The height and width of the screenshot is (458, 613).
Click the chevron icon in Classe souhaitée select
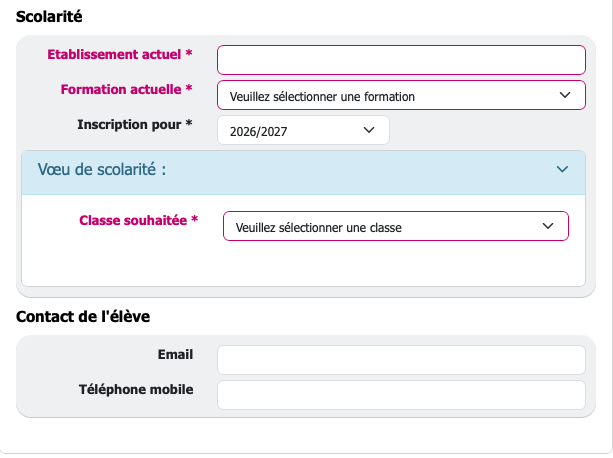(548, 227)
